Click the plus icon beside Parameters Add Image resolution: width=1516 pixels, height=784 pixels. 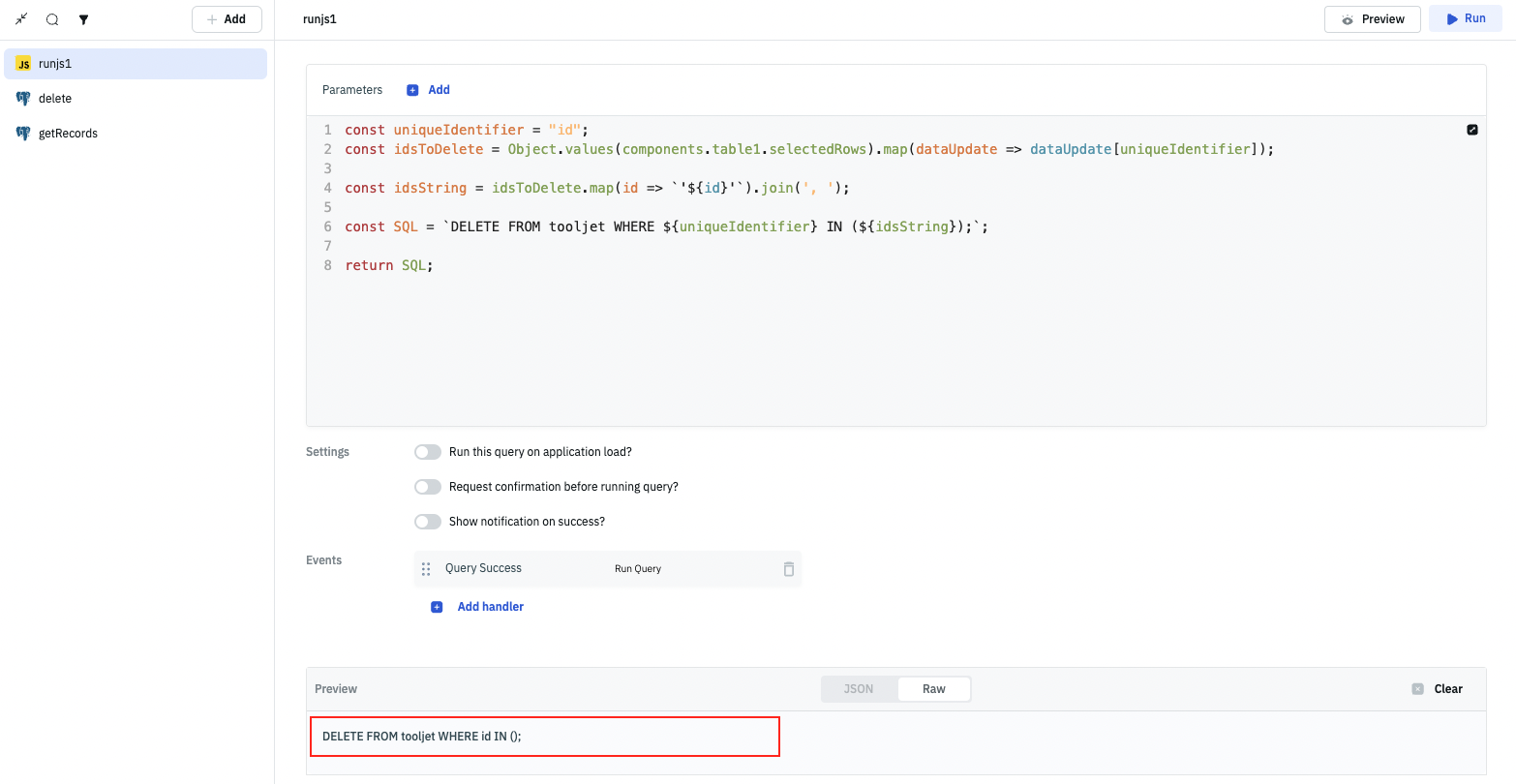(x=412, y=90)
